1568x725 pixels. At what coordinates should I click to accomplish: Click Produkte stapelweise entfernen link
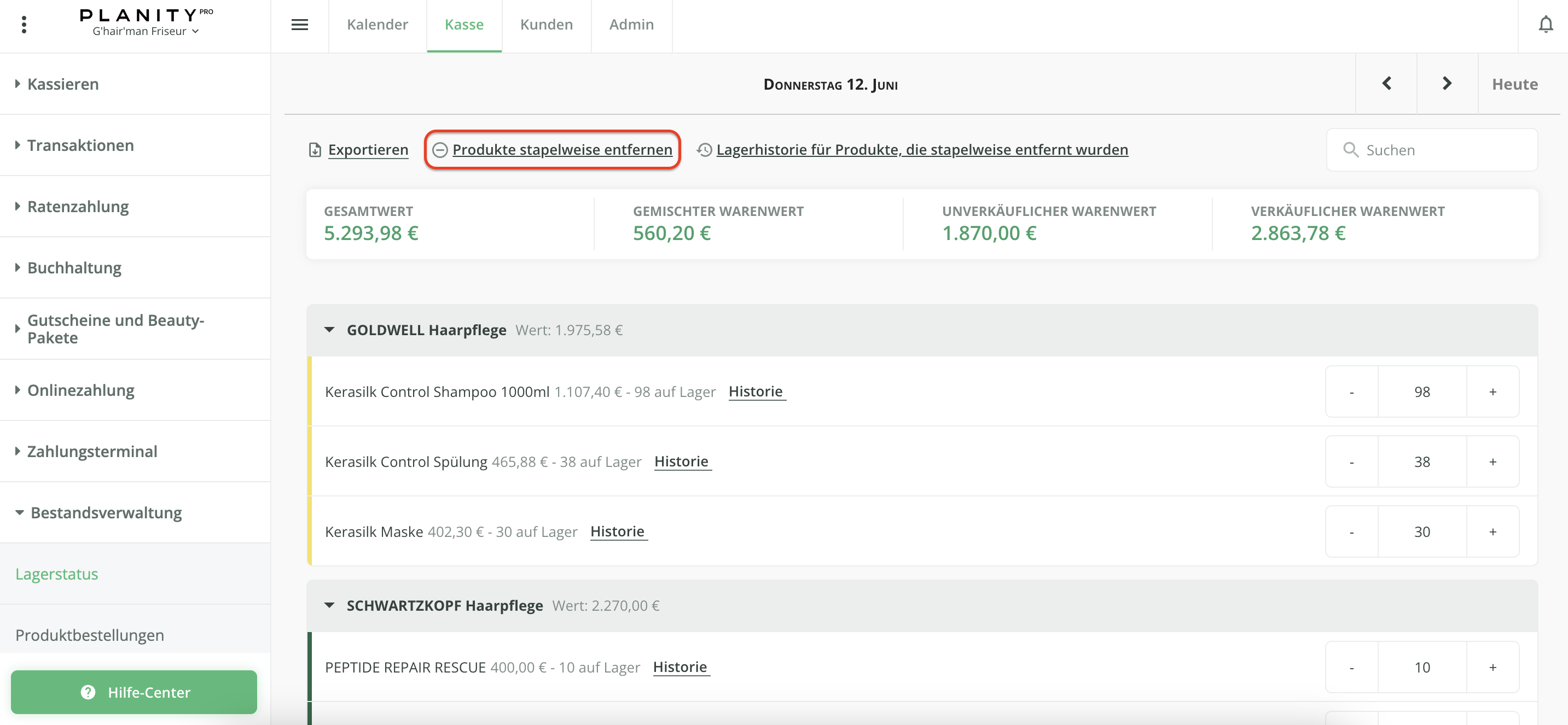point(561,150)
